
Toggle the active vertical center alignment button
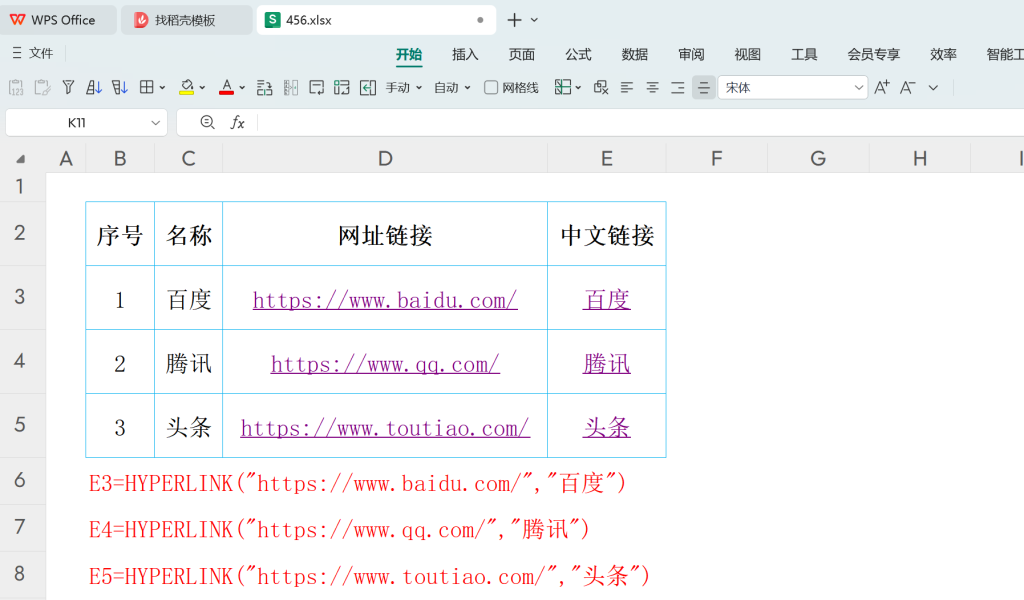tap(703, 87)
